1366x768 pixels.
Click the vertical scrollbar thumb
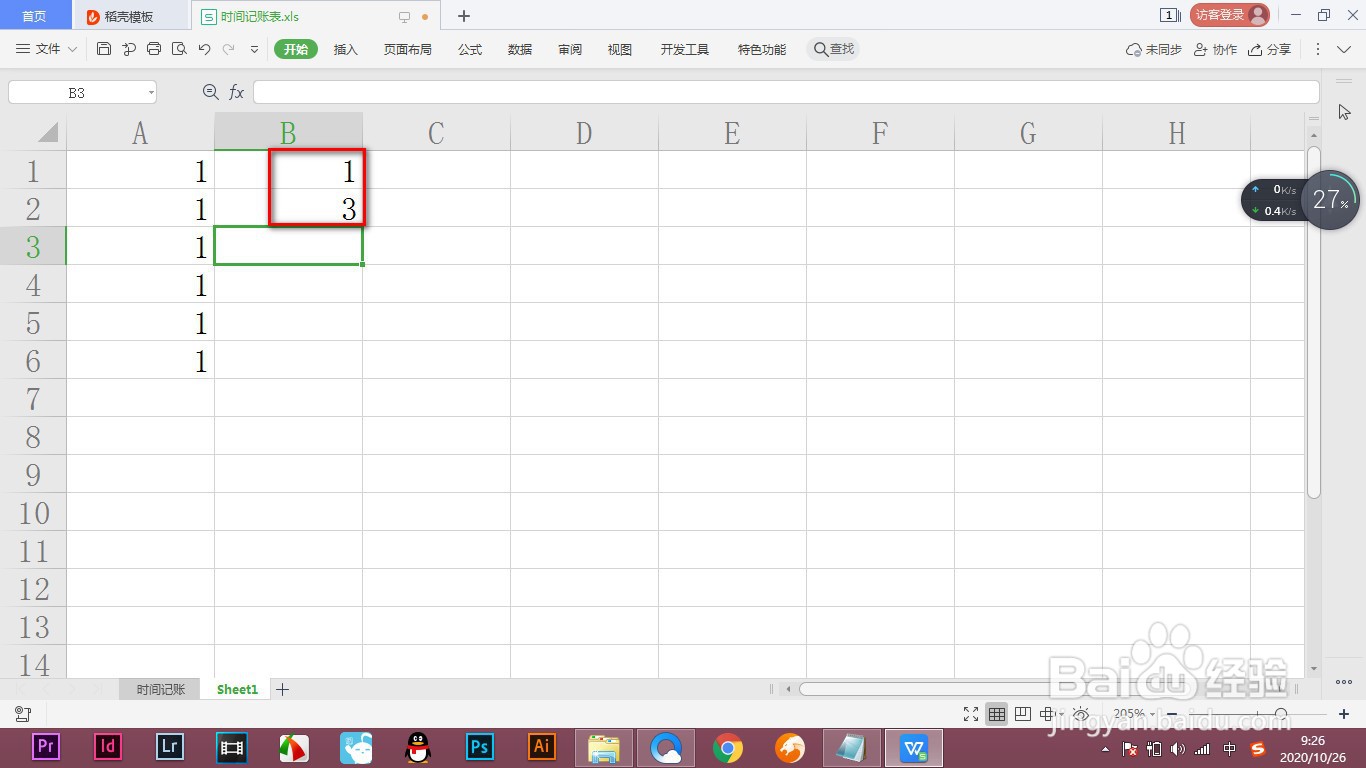[1314, 322]
